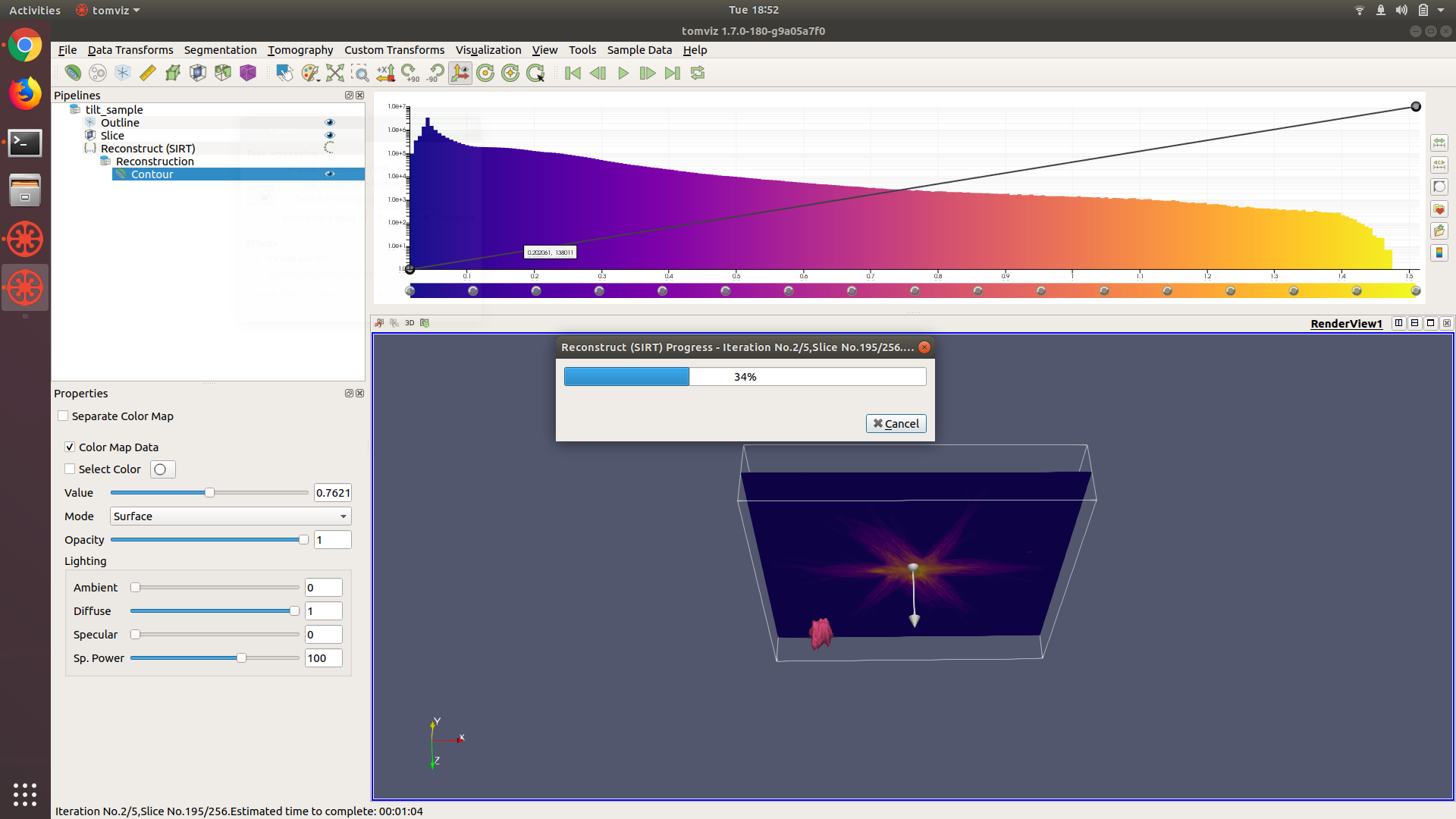The height and width of the screenshot is (819, 1456).
Task: Click the RenderView1 link label
Action: (x=1346, y=323)
